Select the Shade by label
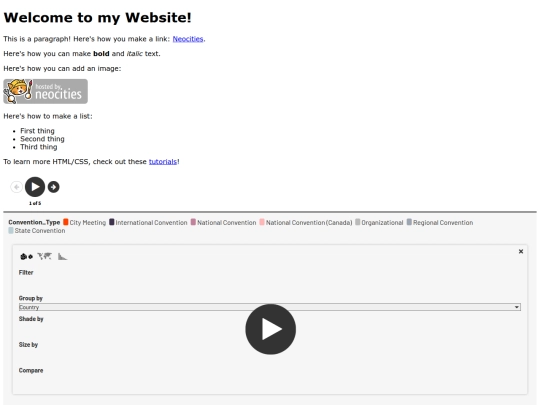Image resolution: width=540 pixels, height=405 pixels. coord(31,319)
